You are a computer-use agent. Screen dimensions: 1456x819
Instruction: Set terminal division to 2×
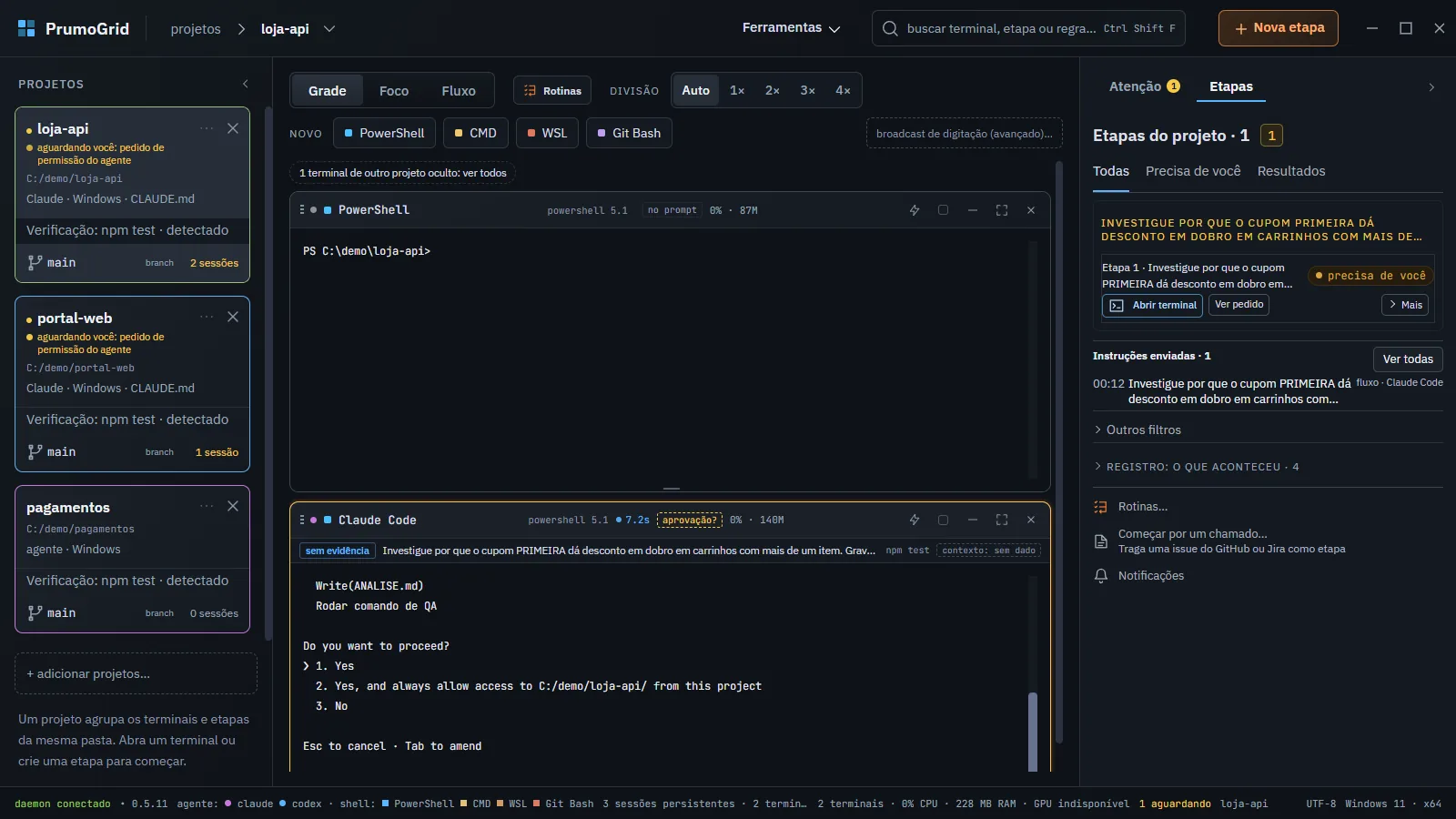[773, 90]
